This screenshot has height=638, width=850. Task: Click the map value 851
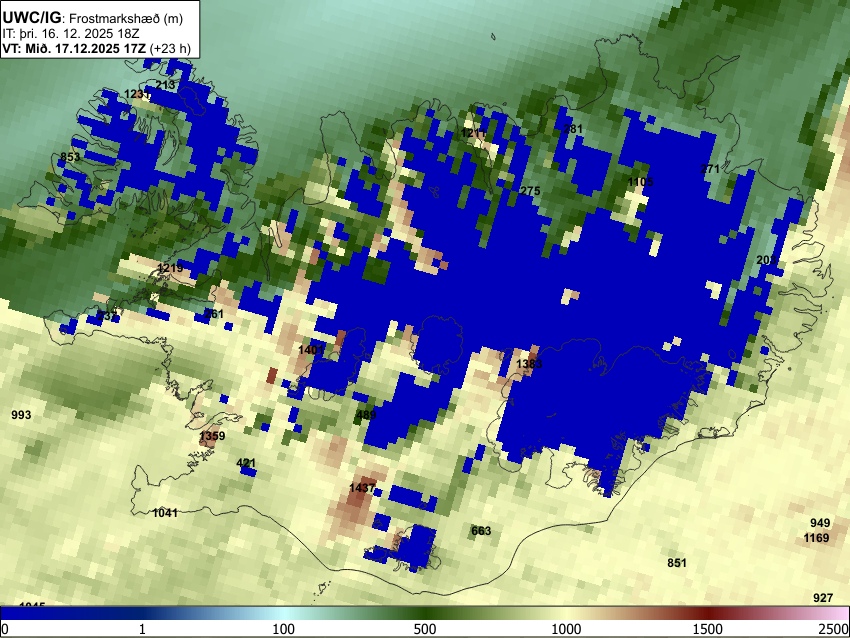(x=677, y=563)
